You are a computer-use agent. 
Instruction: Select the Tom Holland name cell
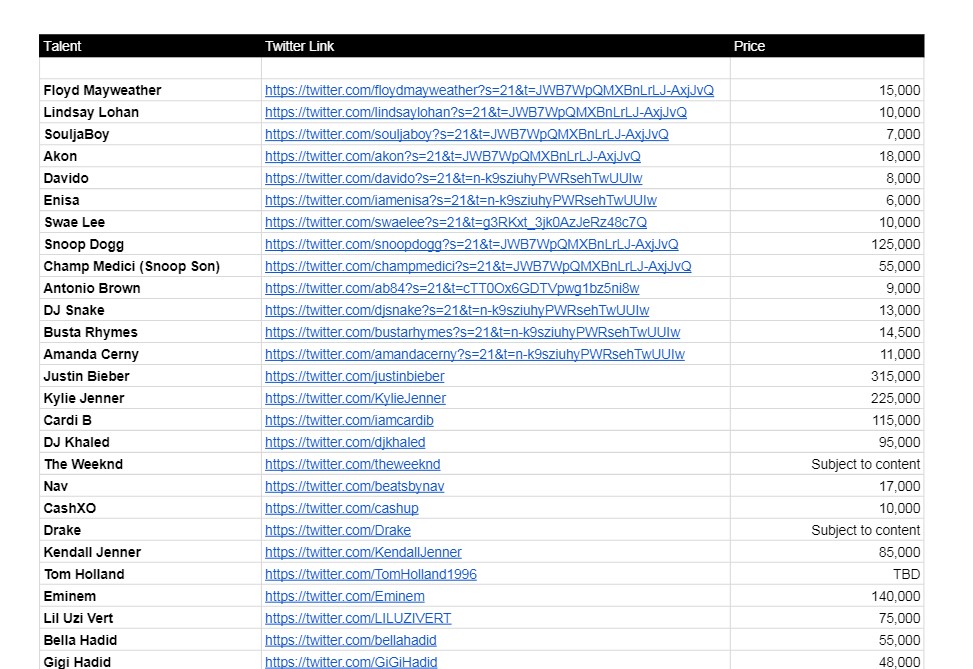click(x=151, y=575)
